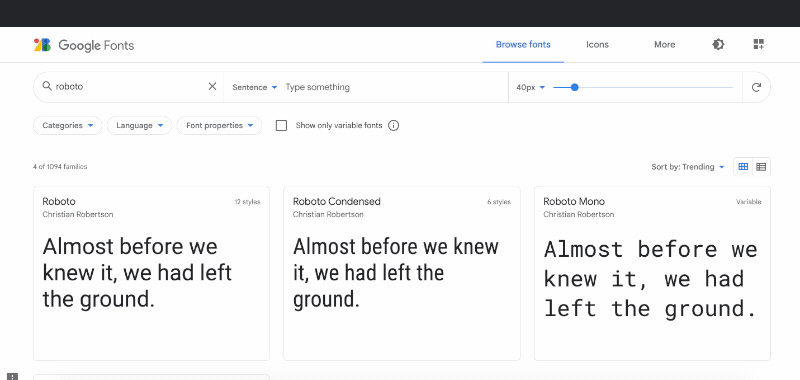Screen dimensions: 800x380
Task: Click the Roboto font title
Action: click(x=59, y=201)
